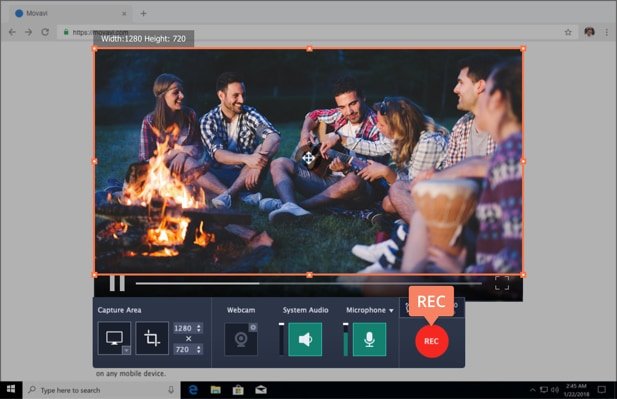Image resolution: width=617 pixels, height=399 pixels.
Task: Click the System Audio label
Action: coord(305,310)
